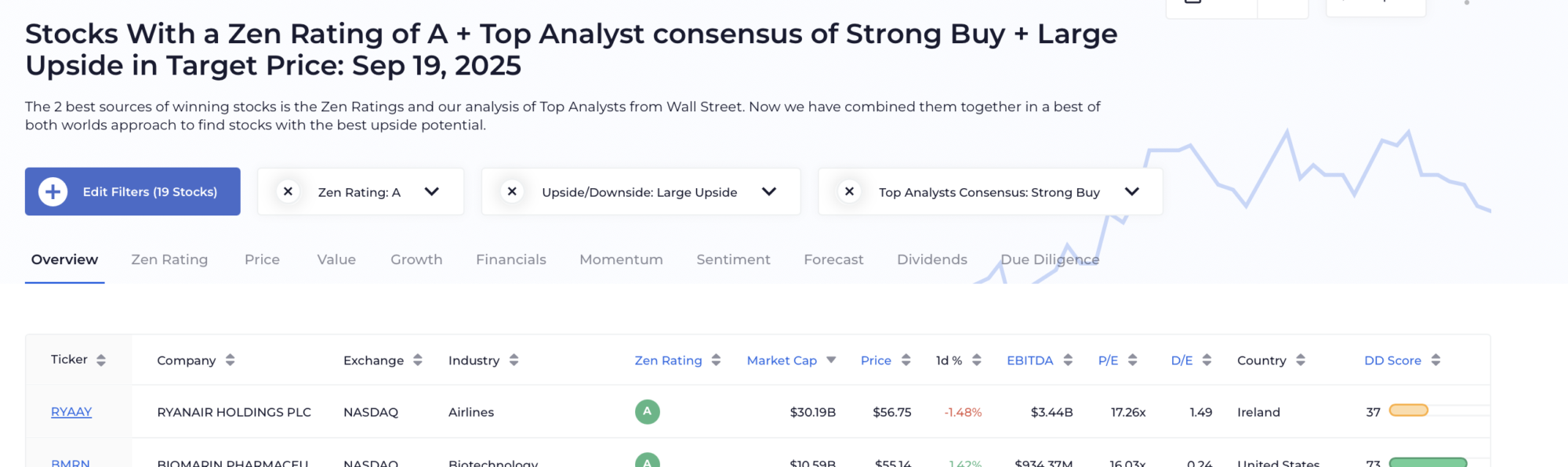The height and width of the screenshot is (467, 1568).
Task: Sort by Market Cap arrow icon
Action: point(831,360)
